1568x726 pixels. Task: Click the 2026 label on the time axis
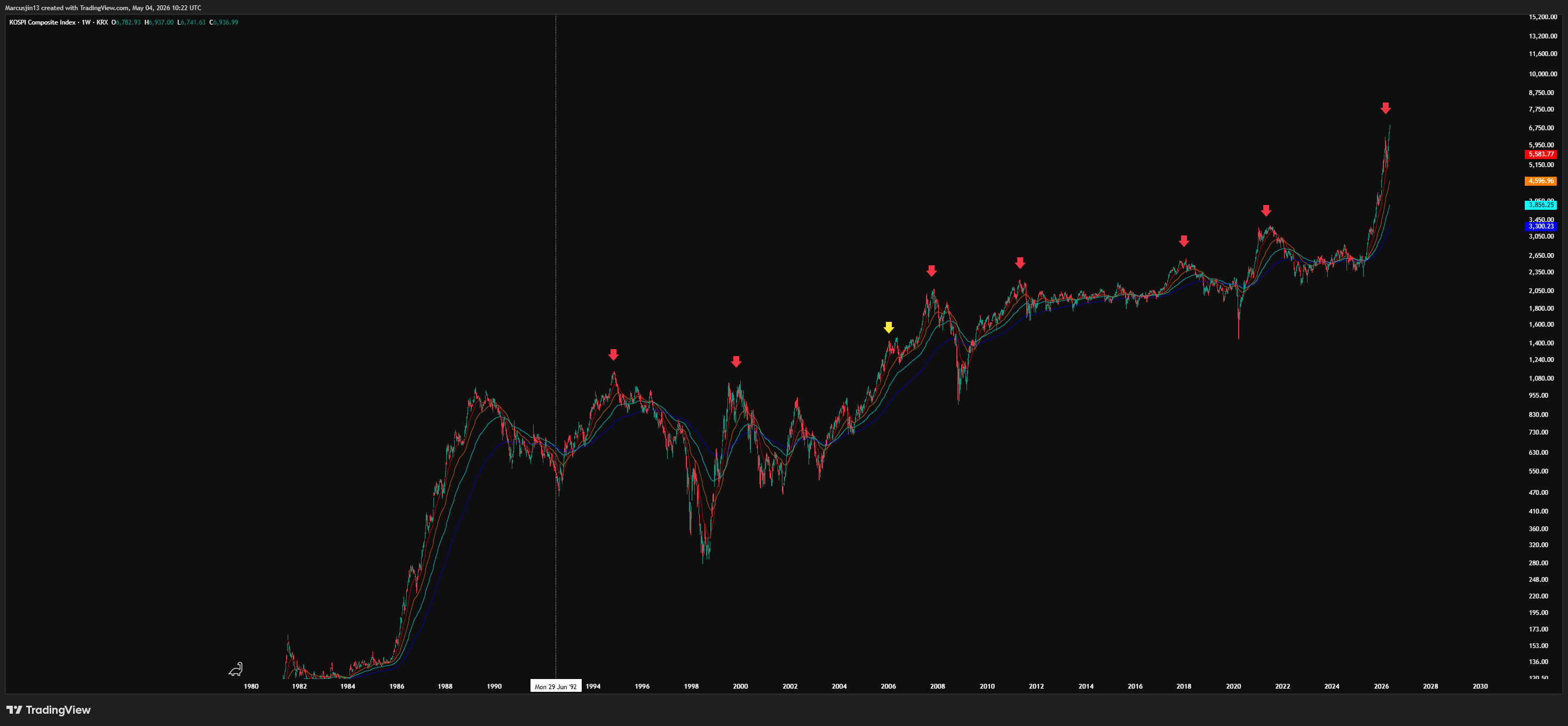(x=1381, y=686)
